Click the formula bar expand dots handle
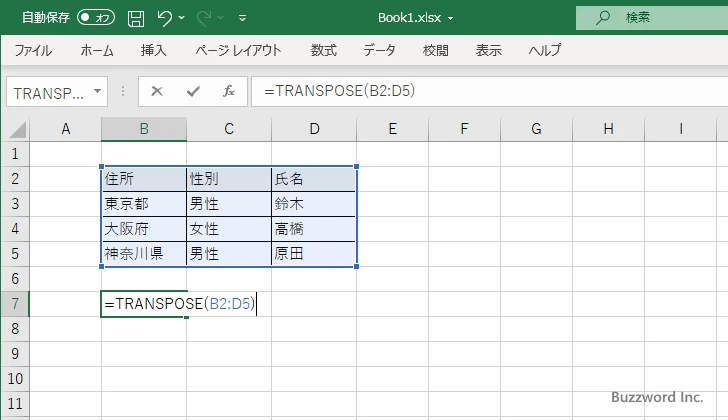Viewport: 728px width, 420px height. click(123, 91)
